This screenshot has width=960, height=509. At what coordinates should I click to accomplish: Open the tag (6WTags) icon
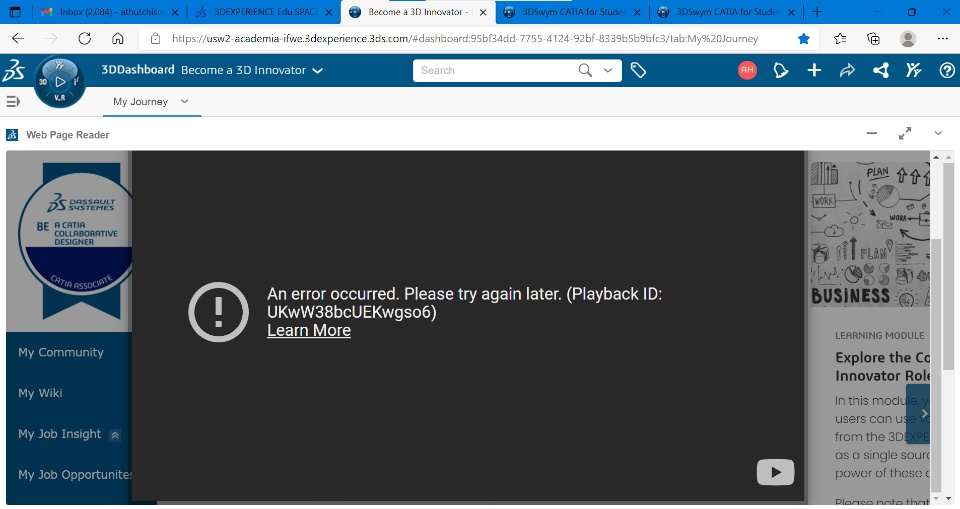(x=638, y=70)
